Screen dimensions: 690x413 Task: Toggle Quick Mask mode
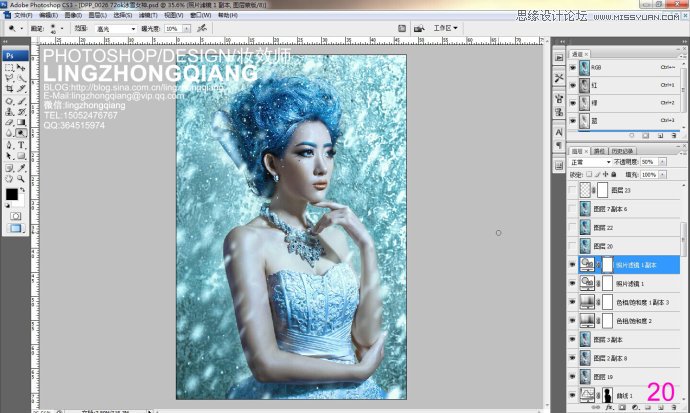(15, 216)
